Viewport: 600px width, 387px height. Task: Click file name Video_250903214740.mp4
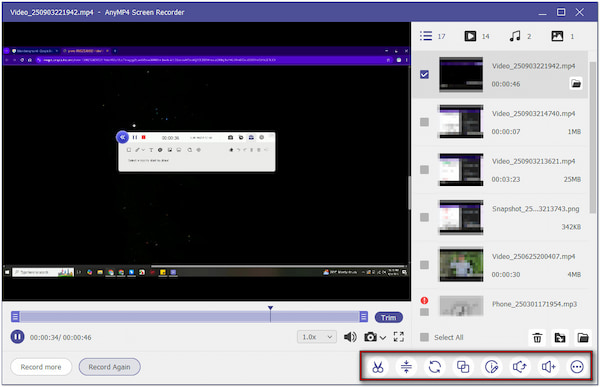[533, 114]
